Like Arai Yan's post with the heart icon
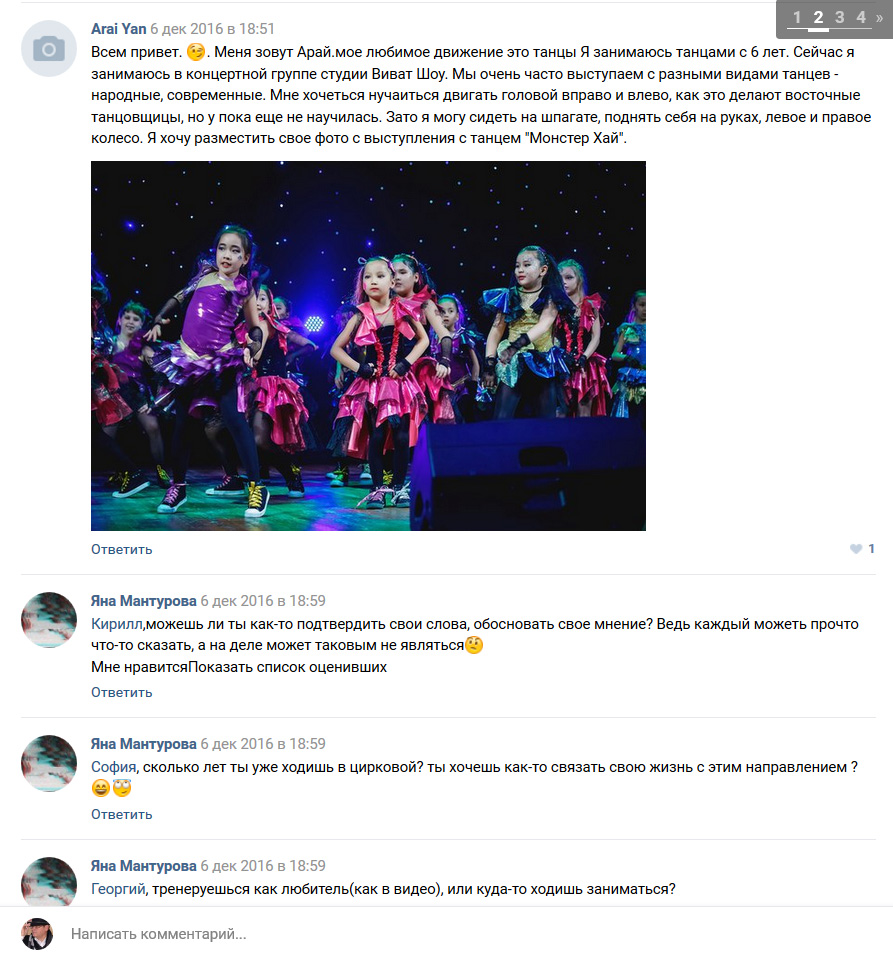 (856, 549)
